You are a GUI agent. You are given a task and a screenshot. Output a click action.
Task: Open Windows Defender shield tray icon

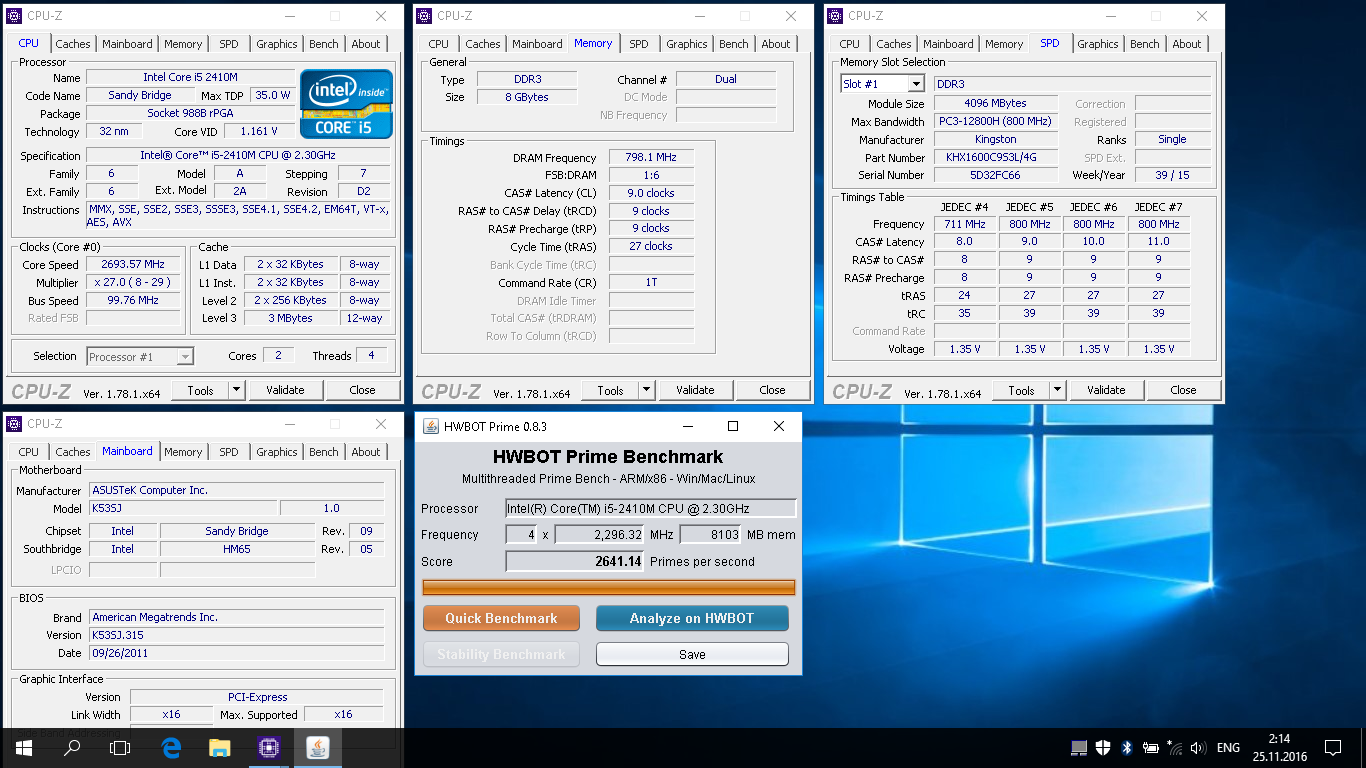[x=1103, y=748]
